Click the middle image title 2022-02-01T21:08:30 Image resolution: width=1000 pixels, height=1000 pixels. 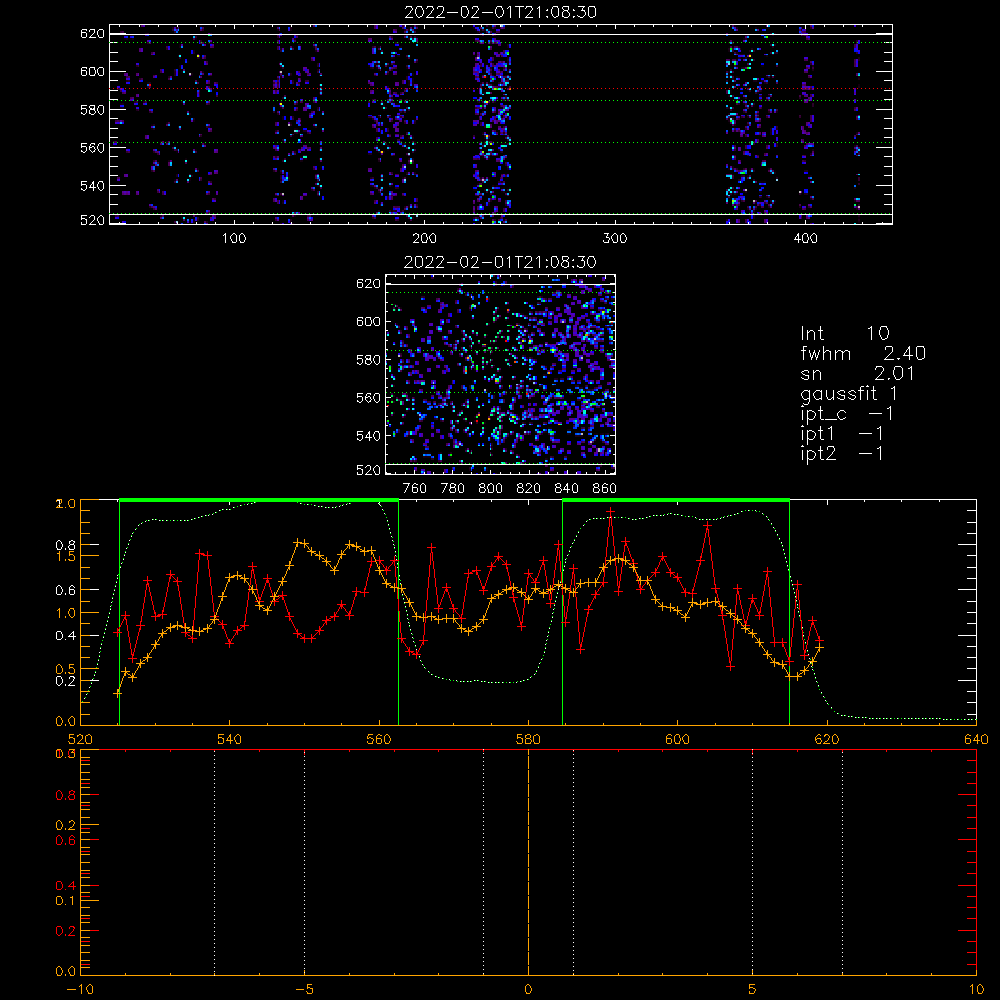[500, 262]
